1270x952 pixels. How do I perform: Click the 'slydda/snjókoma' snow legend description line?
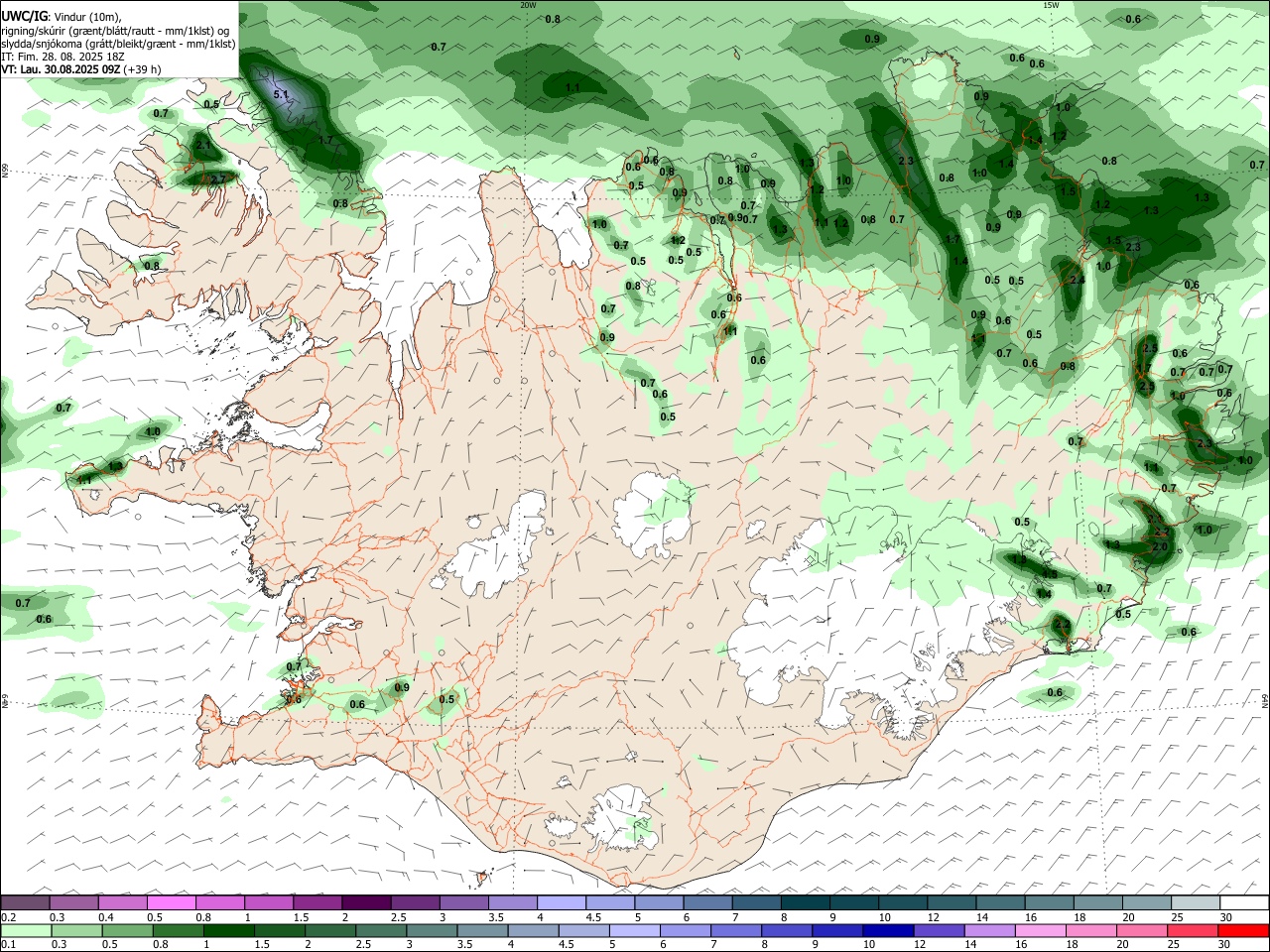118,44
